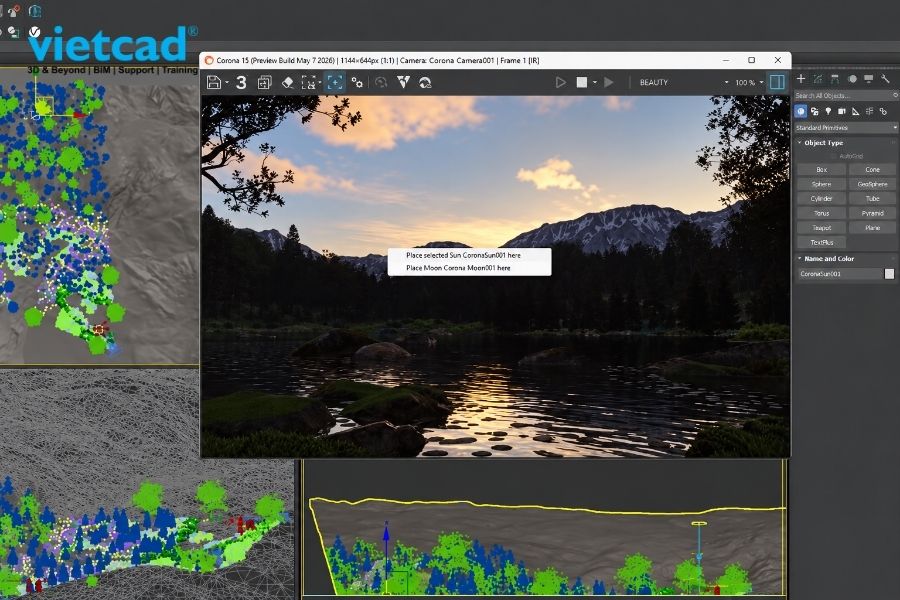Open the object color swatch beside CoronaSun001
This screenshot has width=900, height=600.
coord(889,274)
